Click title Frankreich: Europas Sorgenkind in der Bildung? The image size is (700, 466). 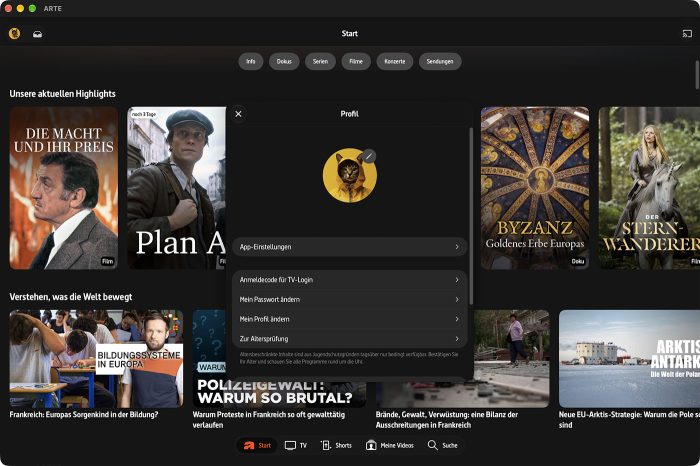(x=84, y=415)
